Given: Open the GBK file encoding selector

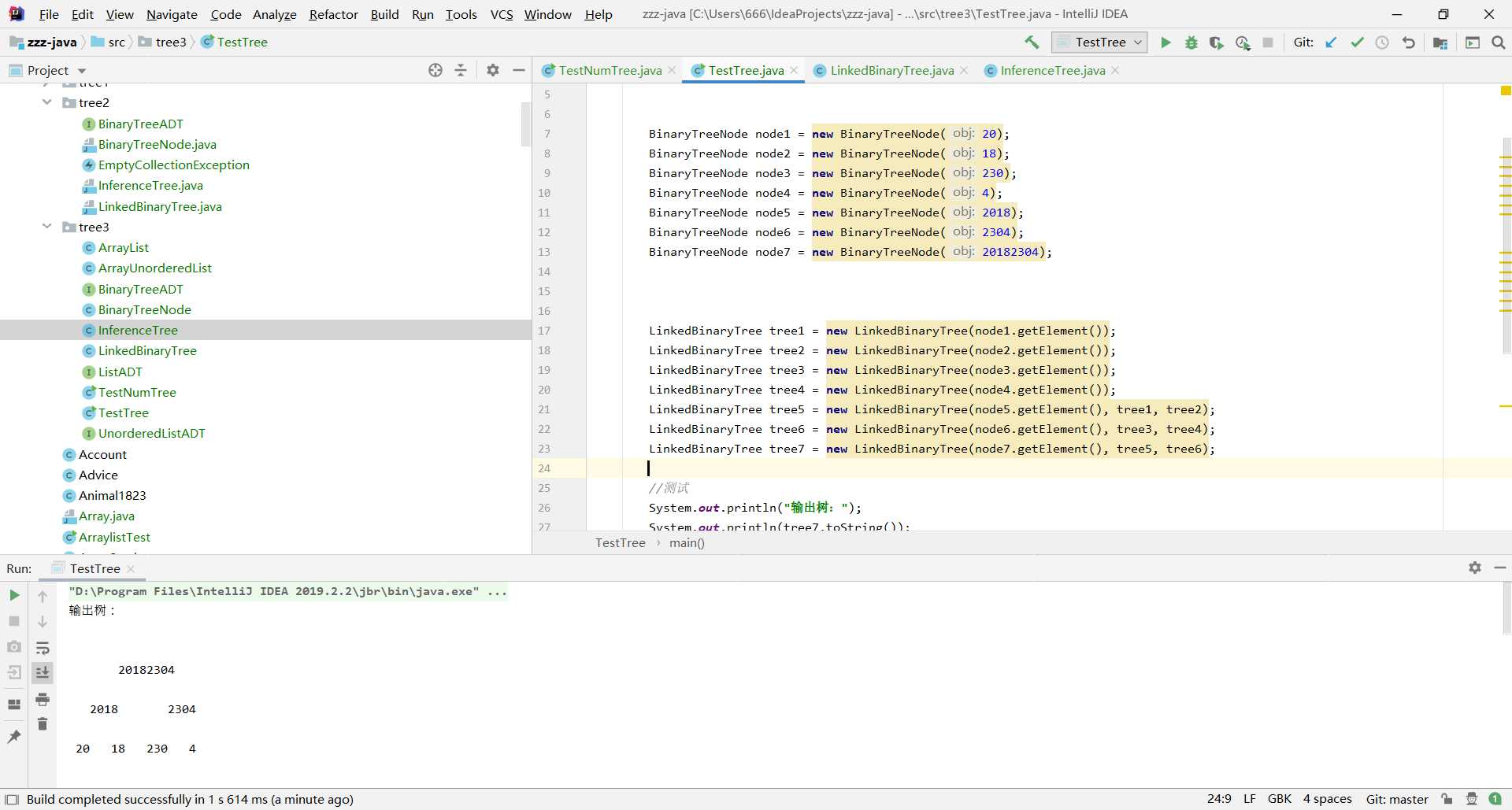Looking at the screenshot, I should coord(1280,799).
